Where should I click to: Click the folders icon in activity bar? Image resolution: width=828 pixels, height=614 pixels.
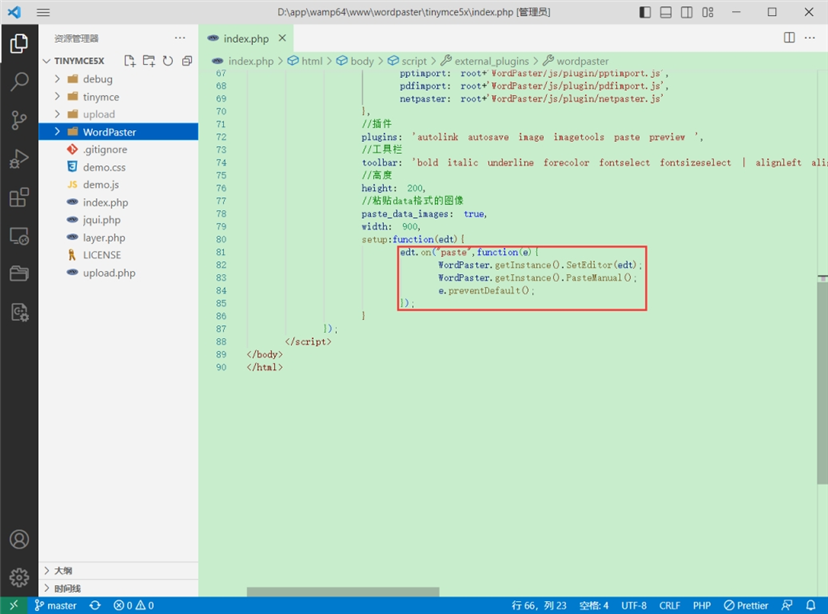[x=19, y=273]
